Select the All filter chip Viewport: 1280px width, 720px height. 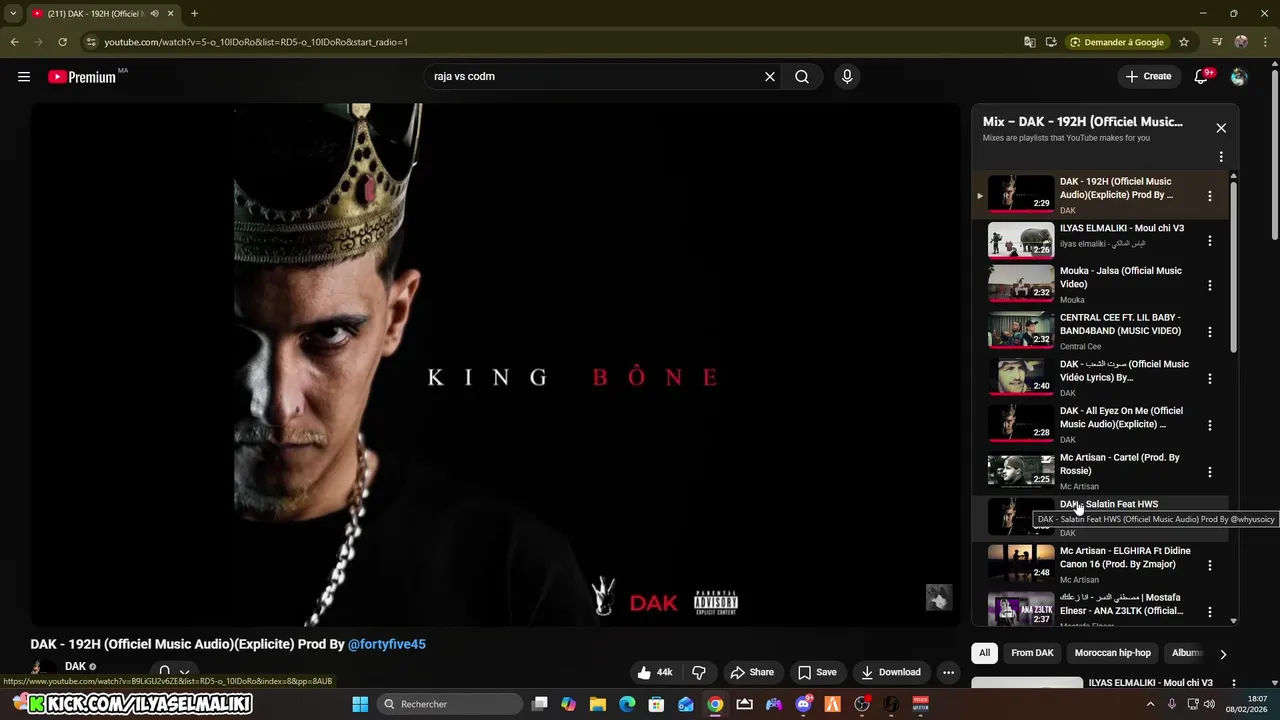point(984,653)
